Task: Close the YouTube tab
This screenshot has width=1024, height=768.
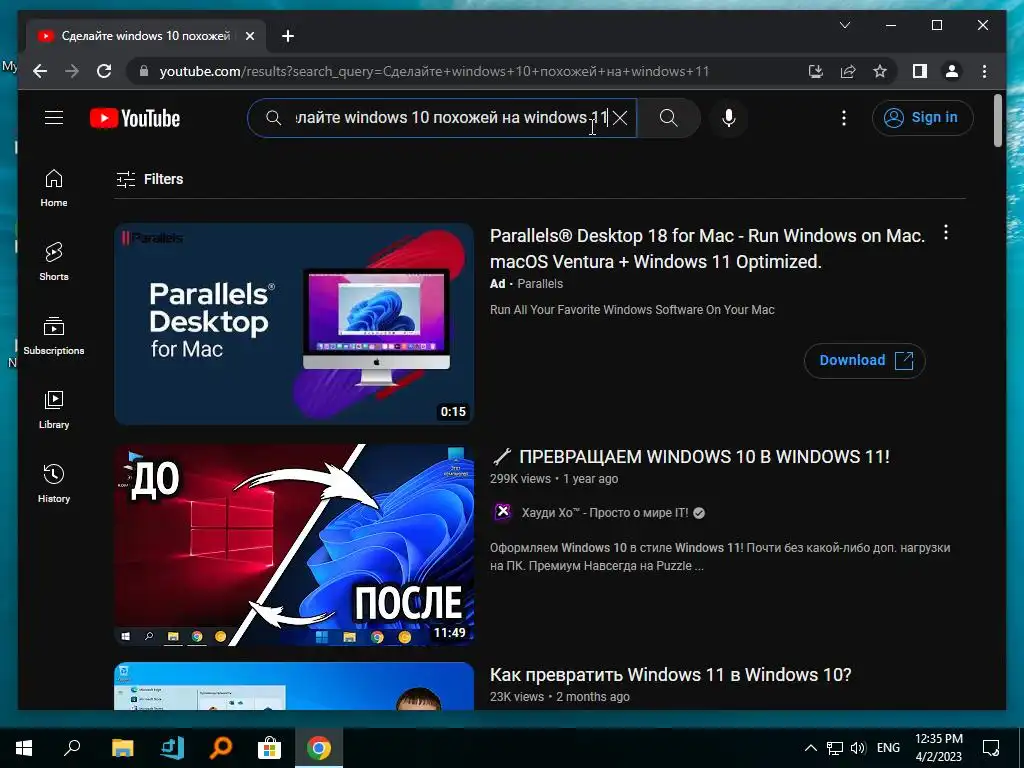Action: pyautogui.click(x=249, y=36)
